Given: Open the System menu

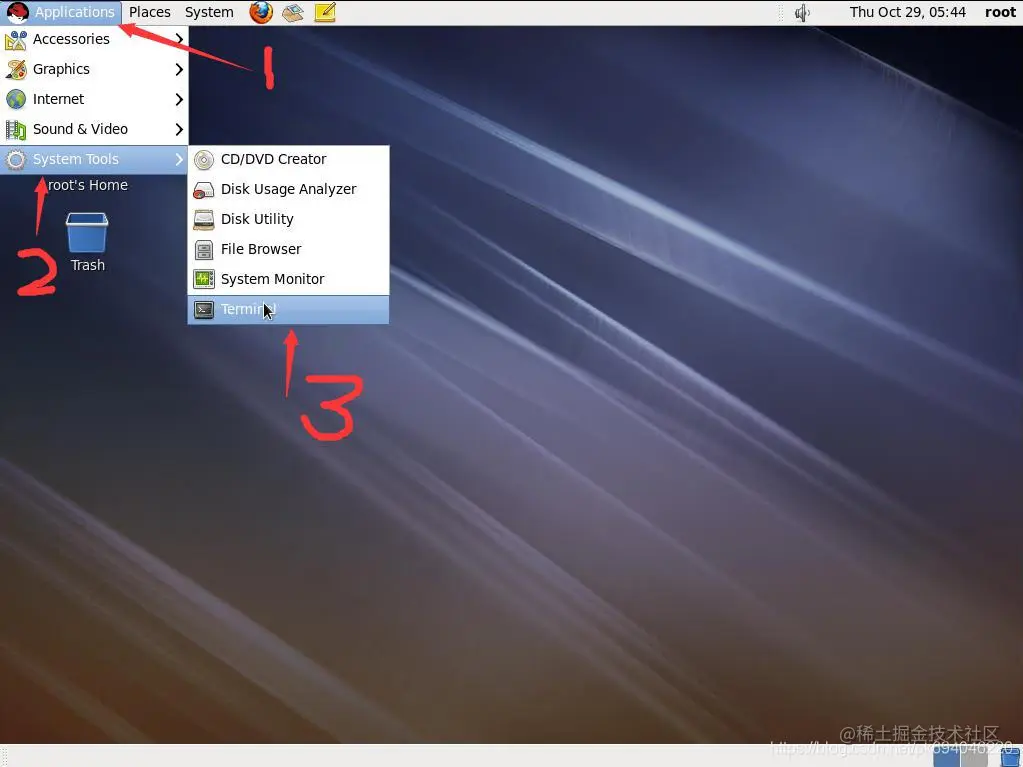Looking at the screenshot, I should click(209, 12).
